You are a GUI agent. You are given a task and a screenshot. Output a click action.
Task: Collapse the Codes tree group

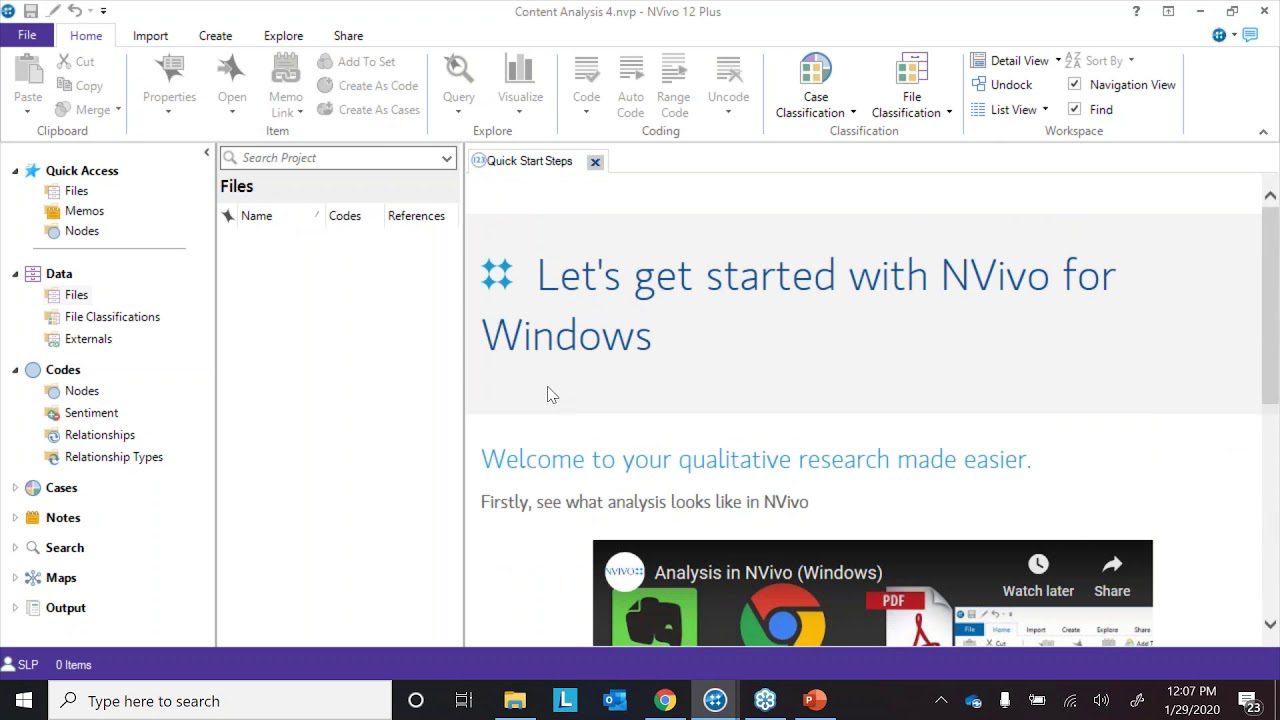point(15,370)
